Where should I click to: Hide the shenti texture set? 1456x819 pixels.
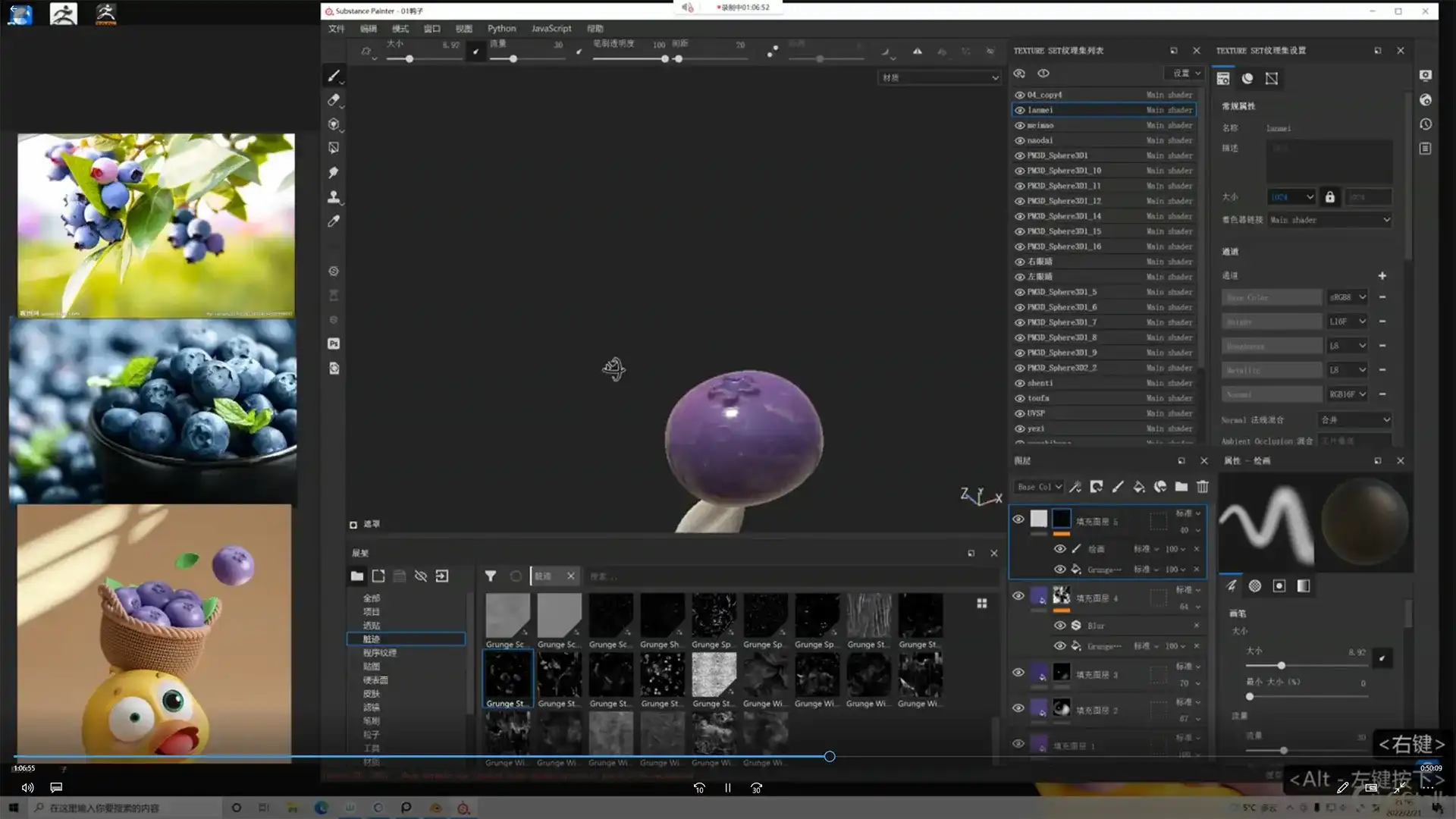(1020, 383)
